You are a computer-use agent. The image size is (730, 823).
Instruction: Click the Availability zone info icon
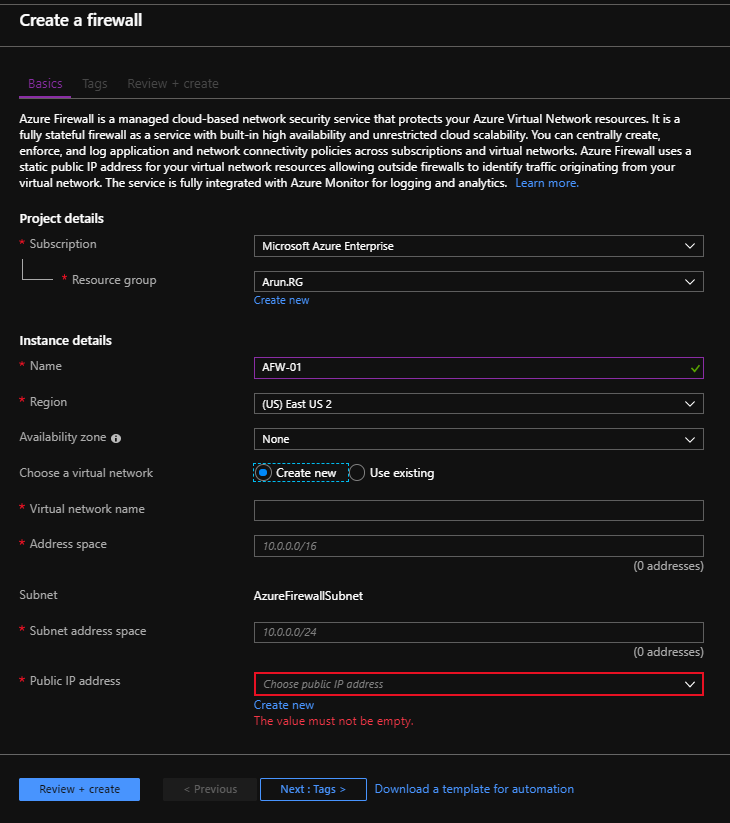116,438
